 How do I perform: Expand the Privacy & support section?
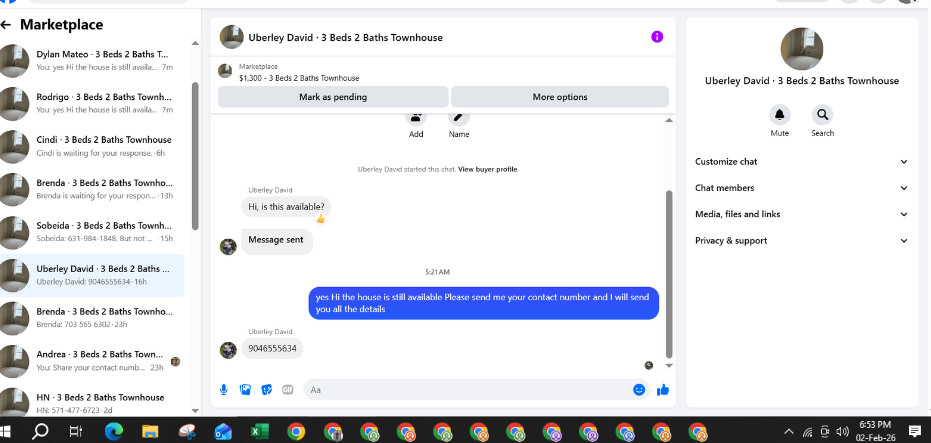[802, 241]
